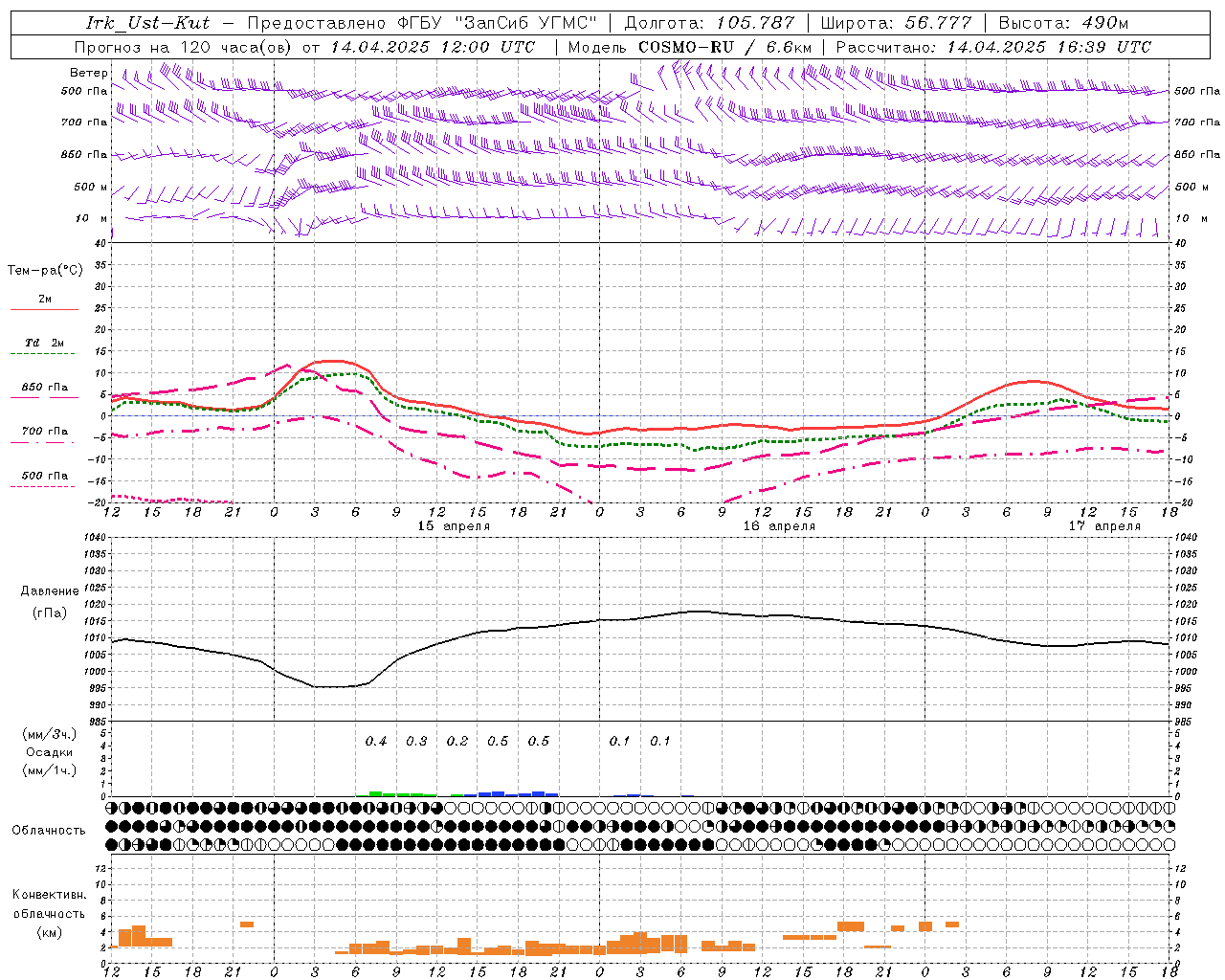Click the Облачность cloud cover label
1225x980 pixels.
tap(49, 831)
